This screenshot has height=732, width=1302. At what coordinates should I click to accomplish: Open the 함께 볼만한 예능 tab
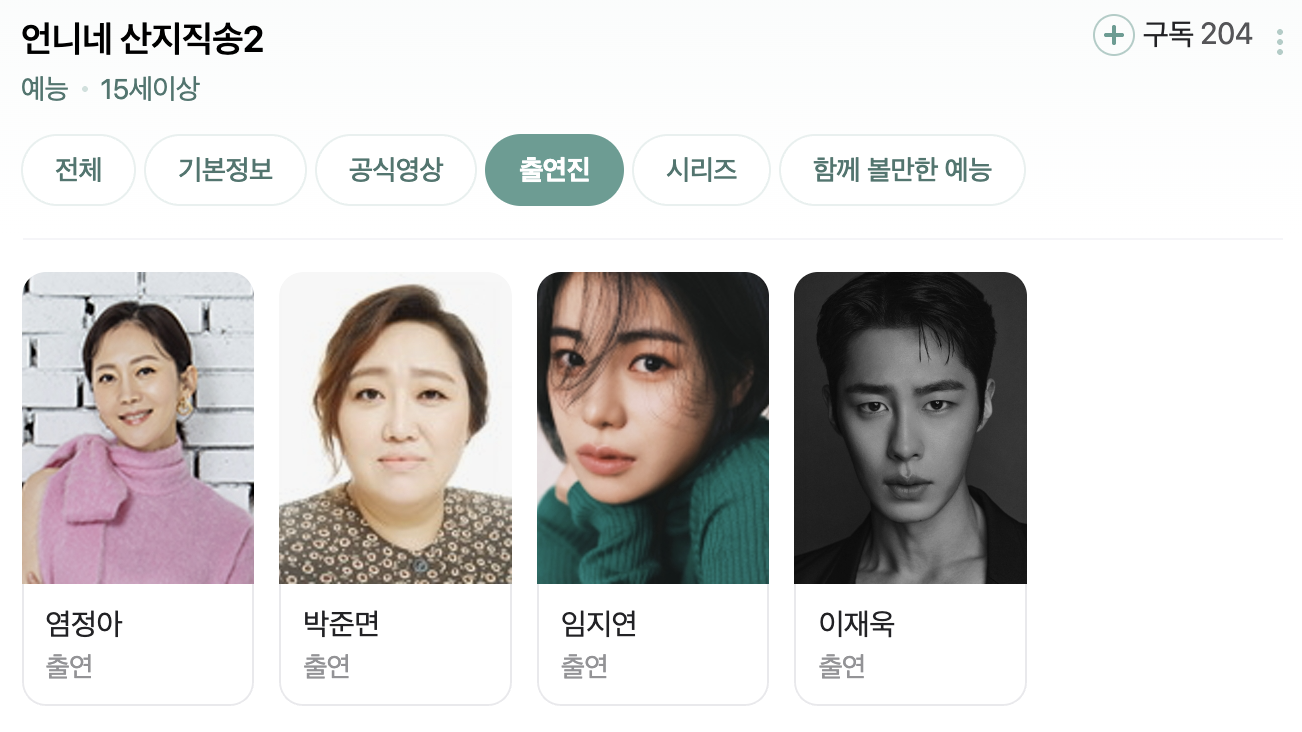[902, 170]
